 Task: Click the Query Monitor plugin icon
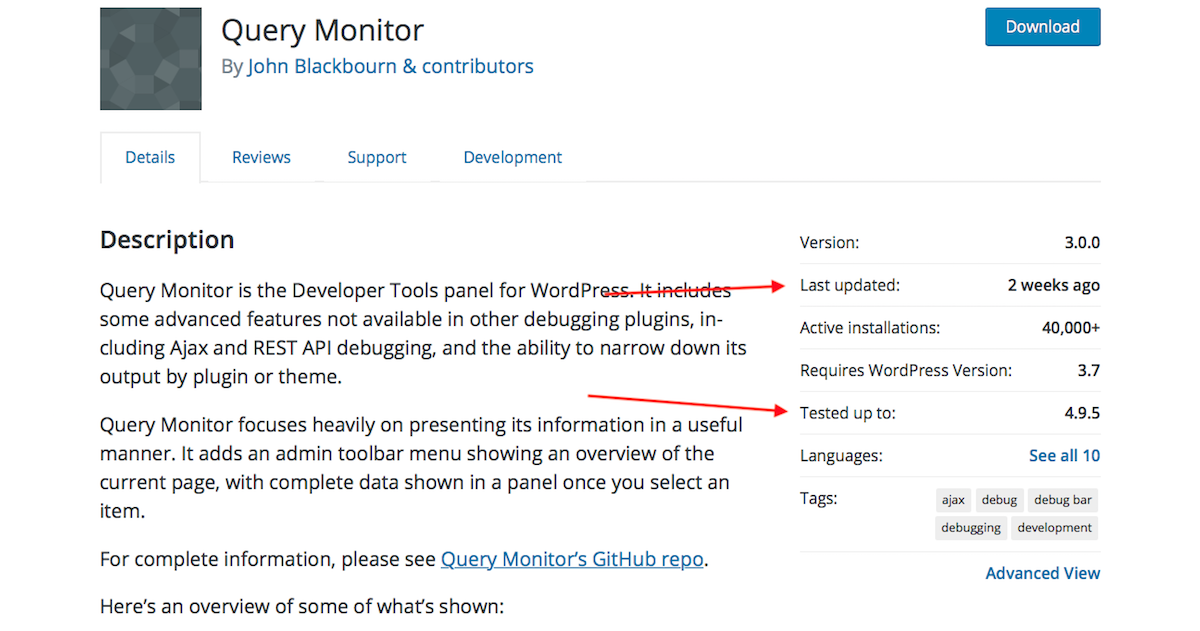151,59
